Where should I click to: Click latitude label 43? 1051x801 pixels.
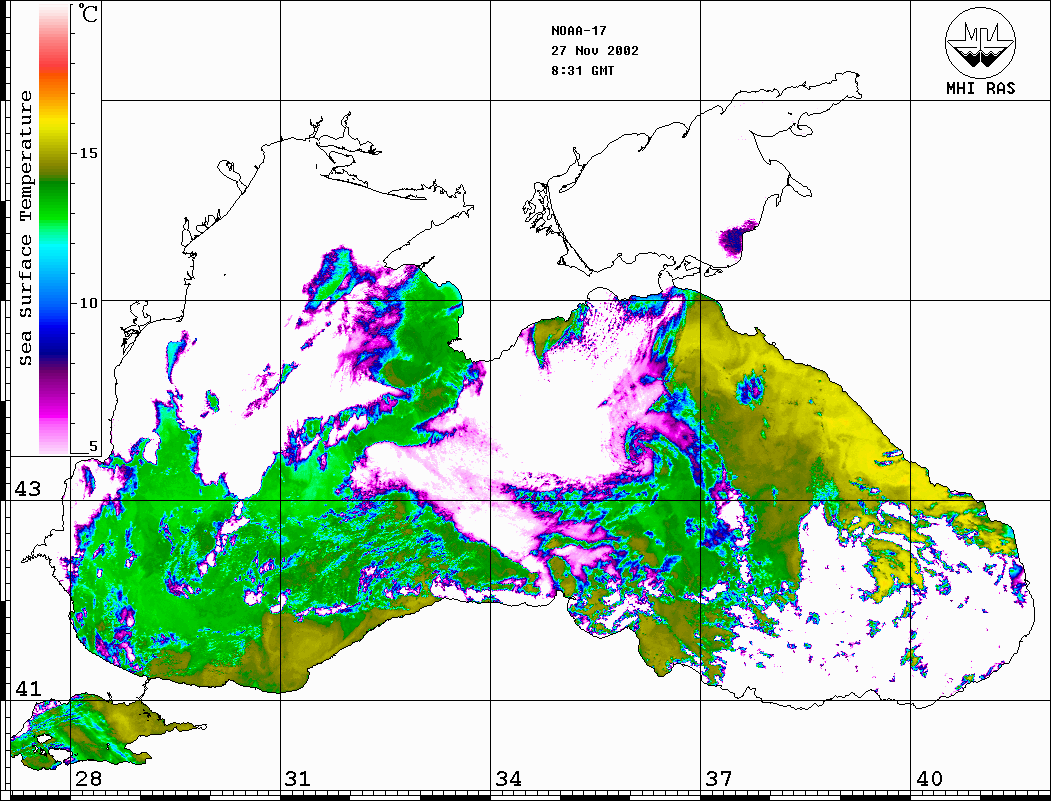[x=28, y=489]
